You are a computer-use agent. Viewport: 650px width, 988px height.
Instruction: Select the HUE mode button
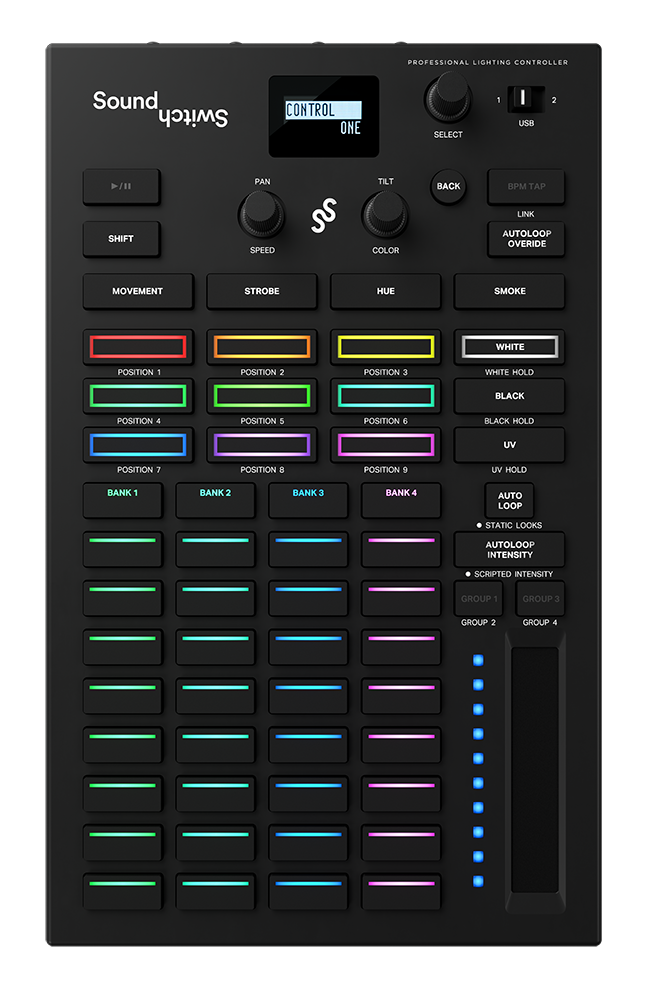pyautogui.click(x=385, y=291)
